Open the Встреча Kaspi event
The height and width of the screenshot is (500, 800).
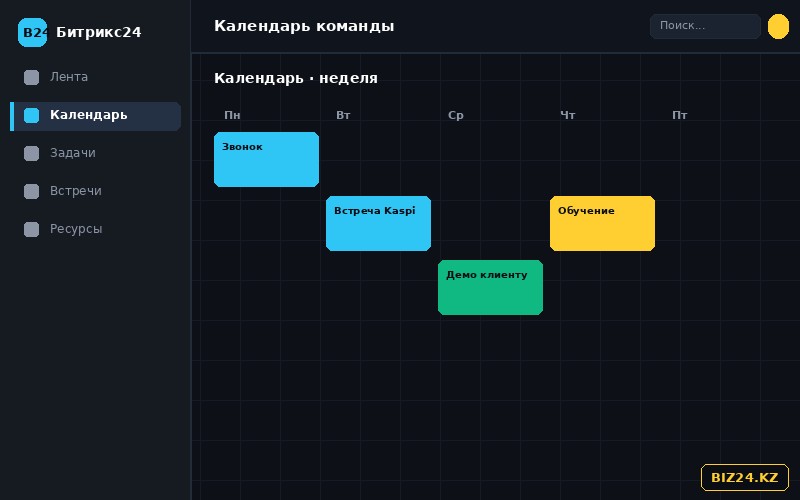click(x=379, y=223)
